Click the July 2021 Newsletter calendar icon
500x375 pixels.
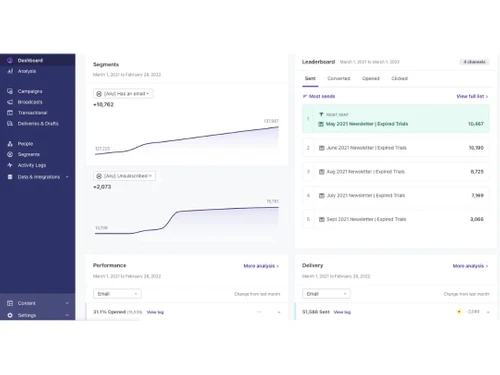(x=322, y=195)
